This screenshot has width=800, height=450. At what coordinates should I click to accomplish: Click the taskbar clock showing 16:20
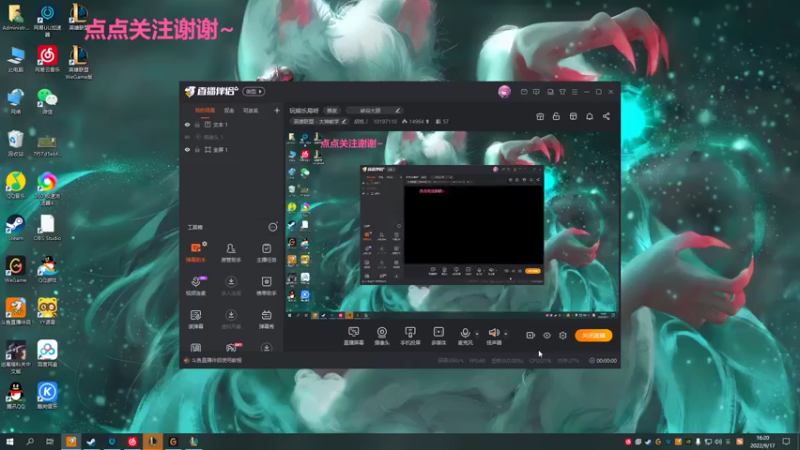[x=762, y=441]
